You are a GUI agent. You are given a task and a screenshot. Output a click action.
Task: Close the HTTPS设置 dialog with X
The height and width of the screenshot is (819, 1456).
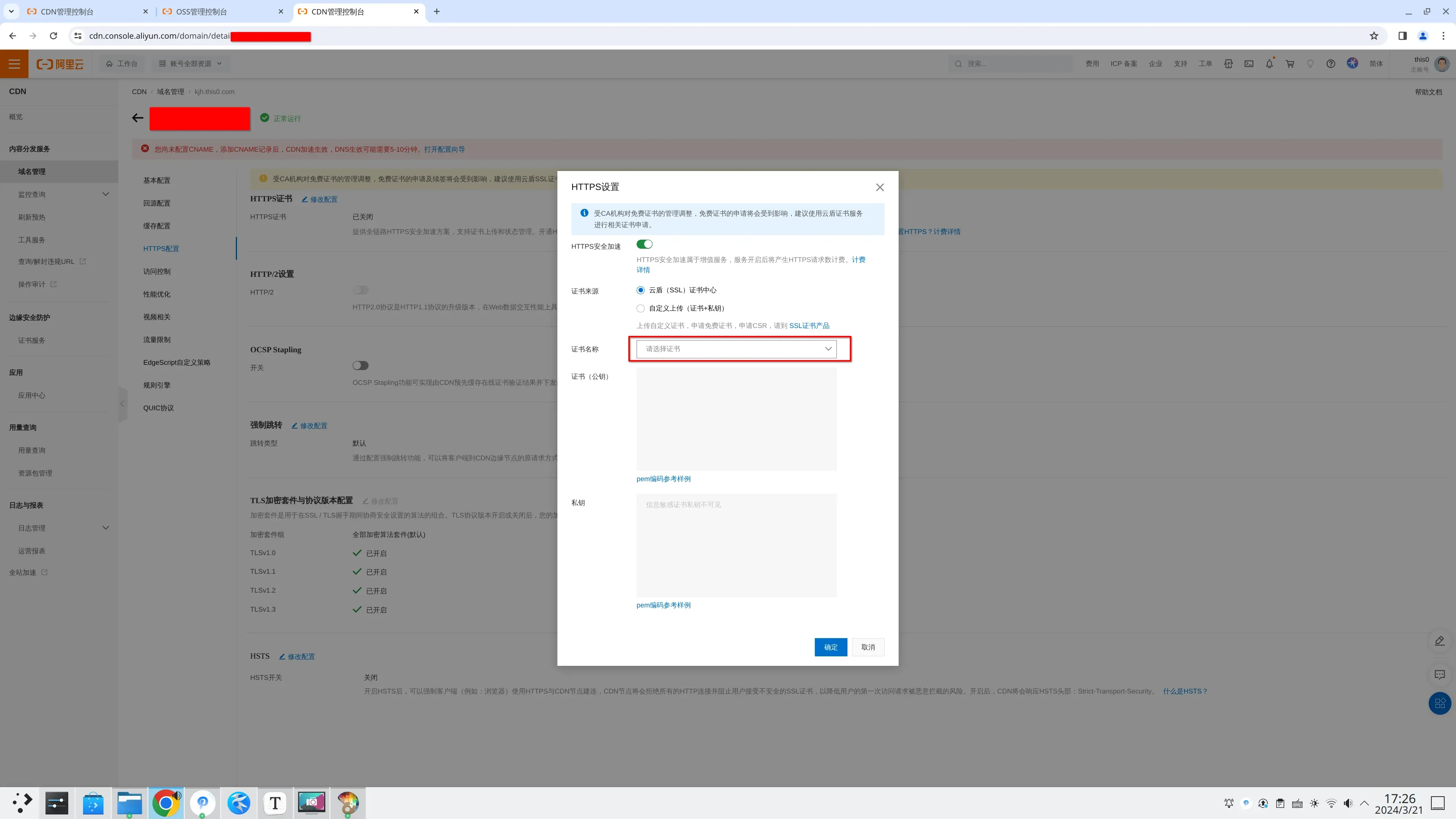tap(880, 187)
